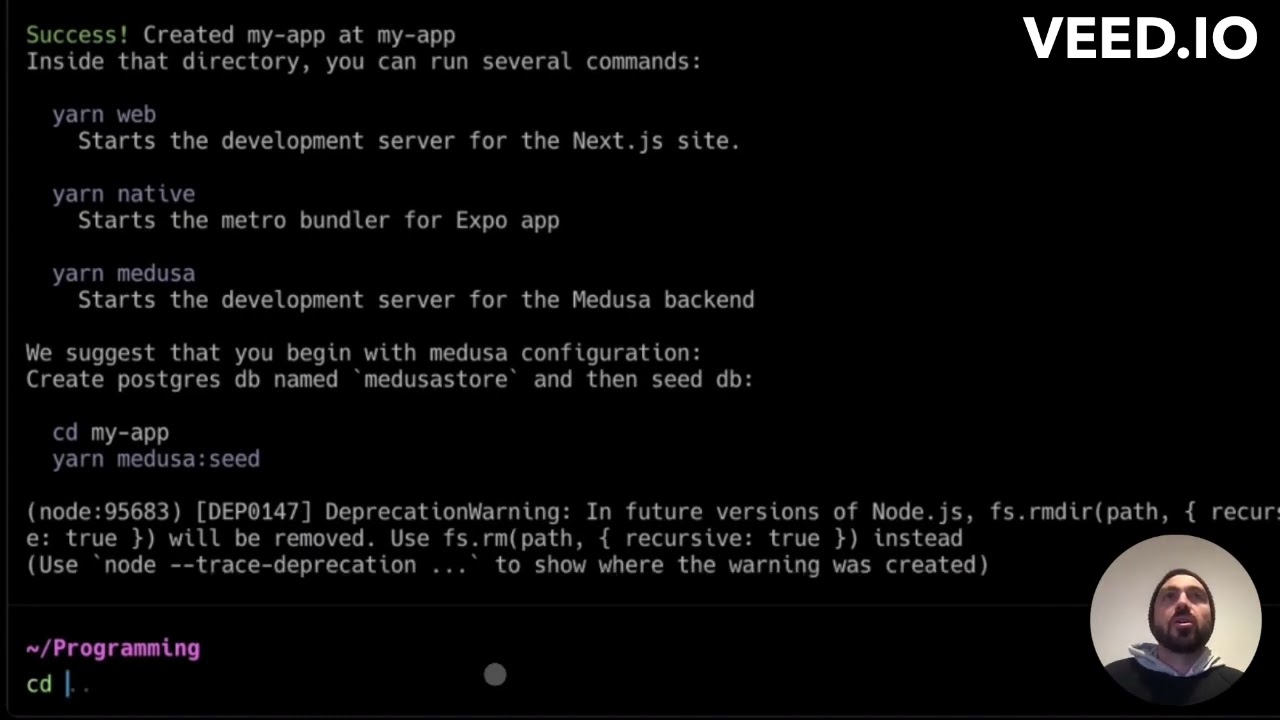Click the "yarn native" command text
The width and height of the screenshot is (1280, 720).
123,194
